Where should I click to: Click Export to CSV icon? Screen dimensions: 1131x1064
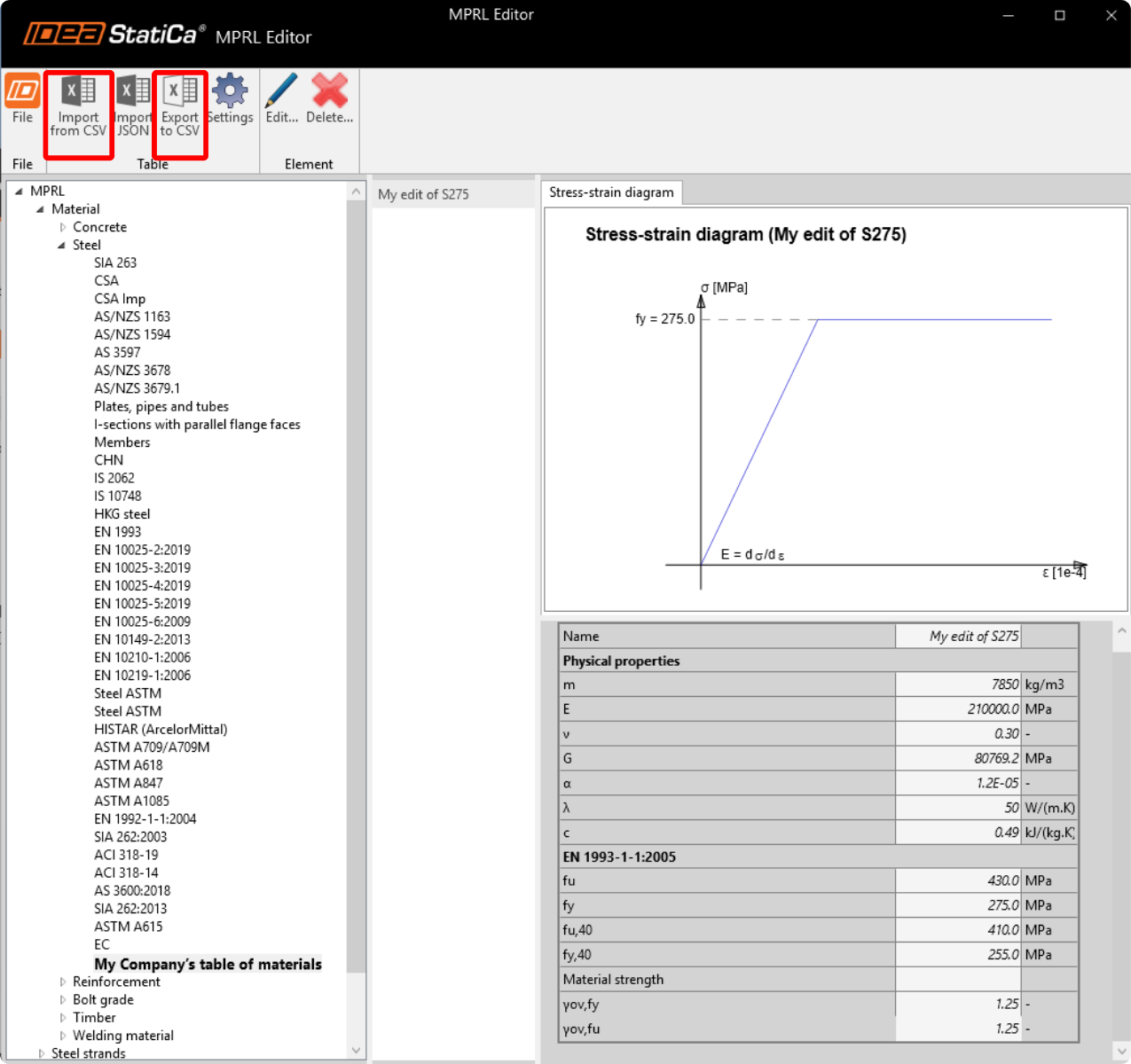coord(180,90)
